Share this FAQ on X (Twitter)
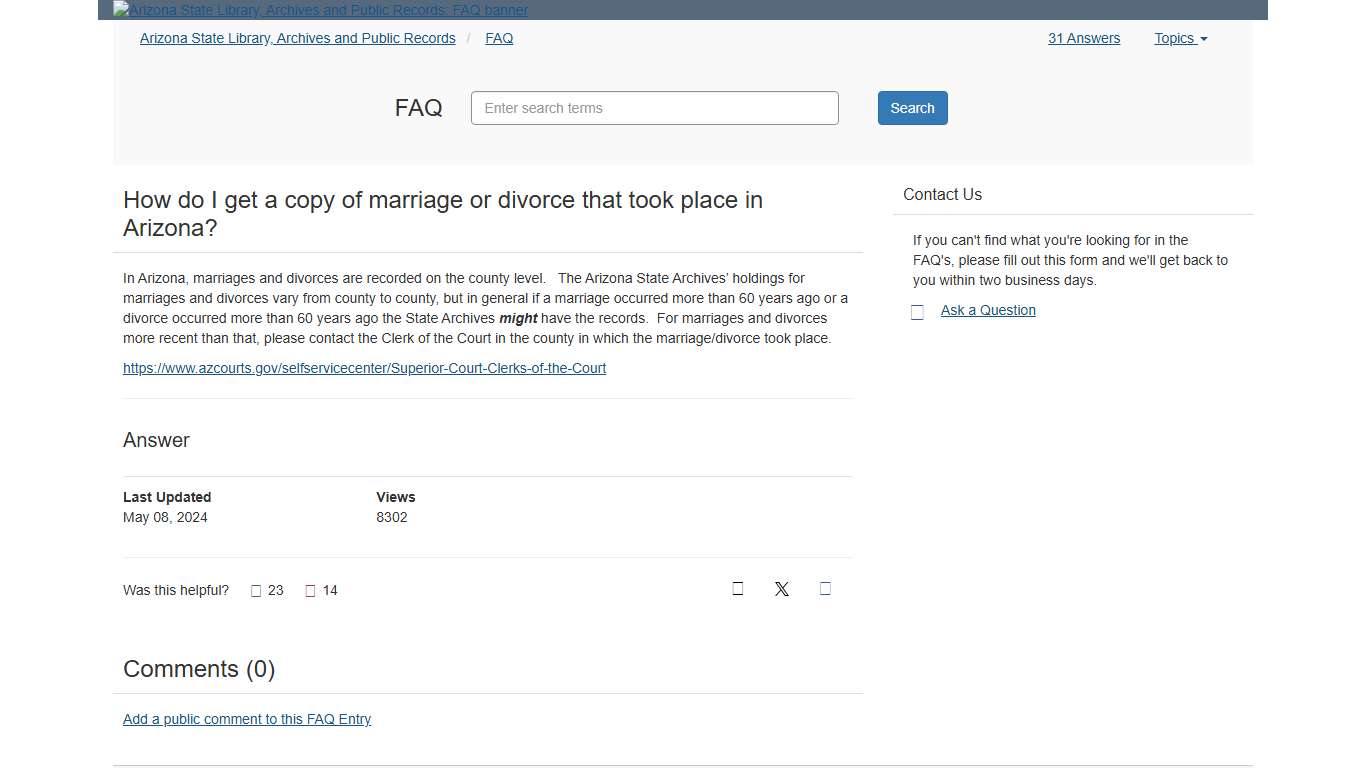The image size is (1366, 768). pos(781,589)
